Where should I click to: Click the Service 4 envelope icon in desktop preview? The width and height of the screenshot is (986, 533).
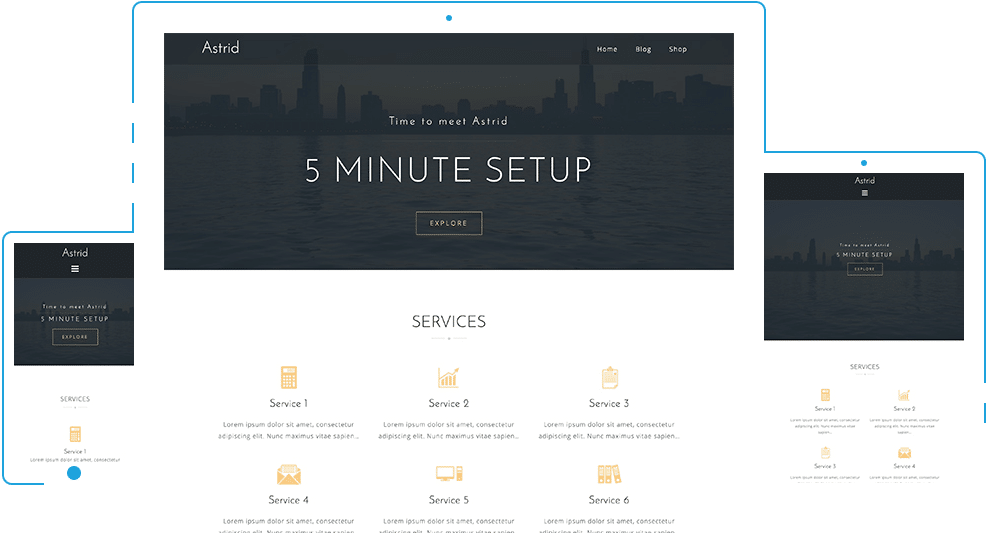click(289, 474)
